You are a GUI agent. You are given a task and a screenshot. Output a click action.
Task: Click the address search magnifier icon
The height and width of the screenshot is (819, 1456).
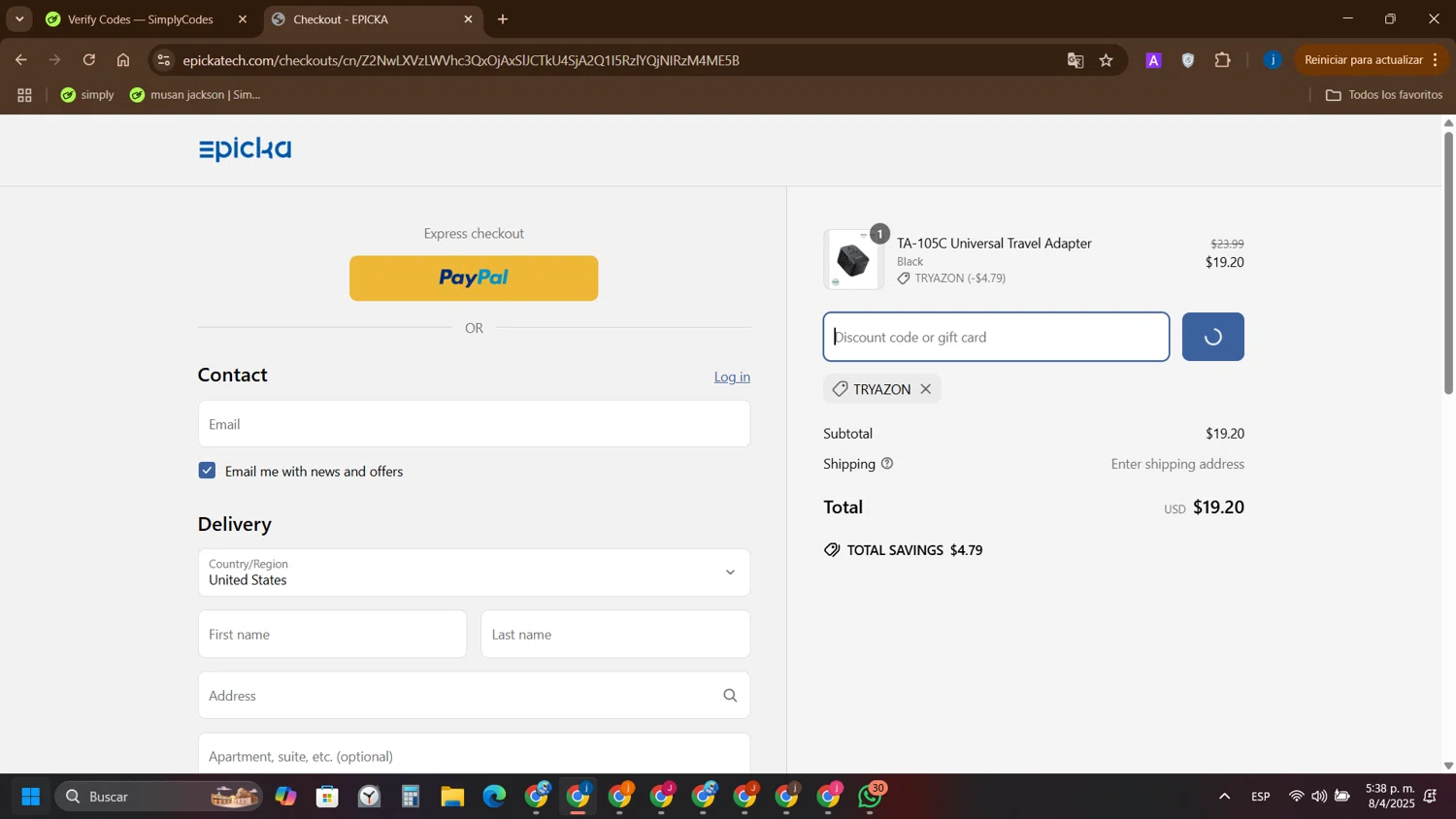(x=730, y=696)
